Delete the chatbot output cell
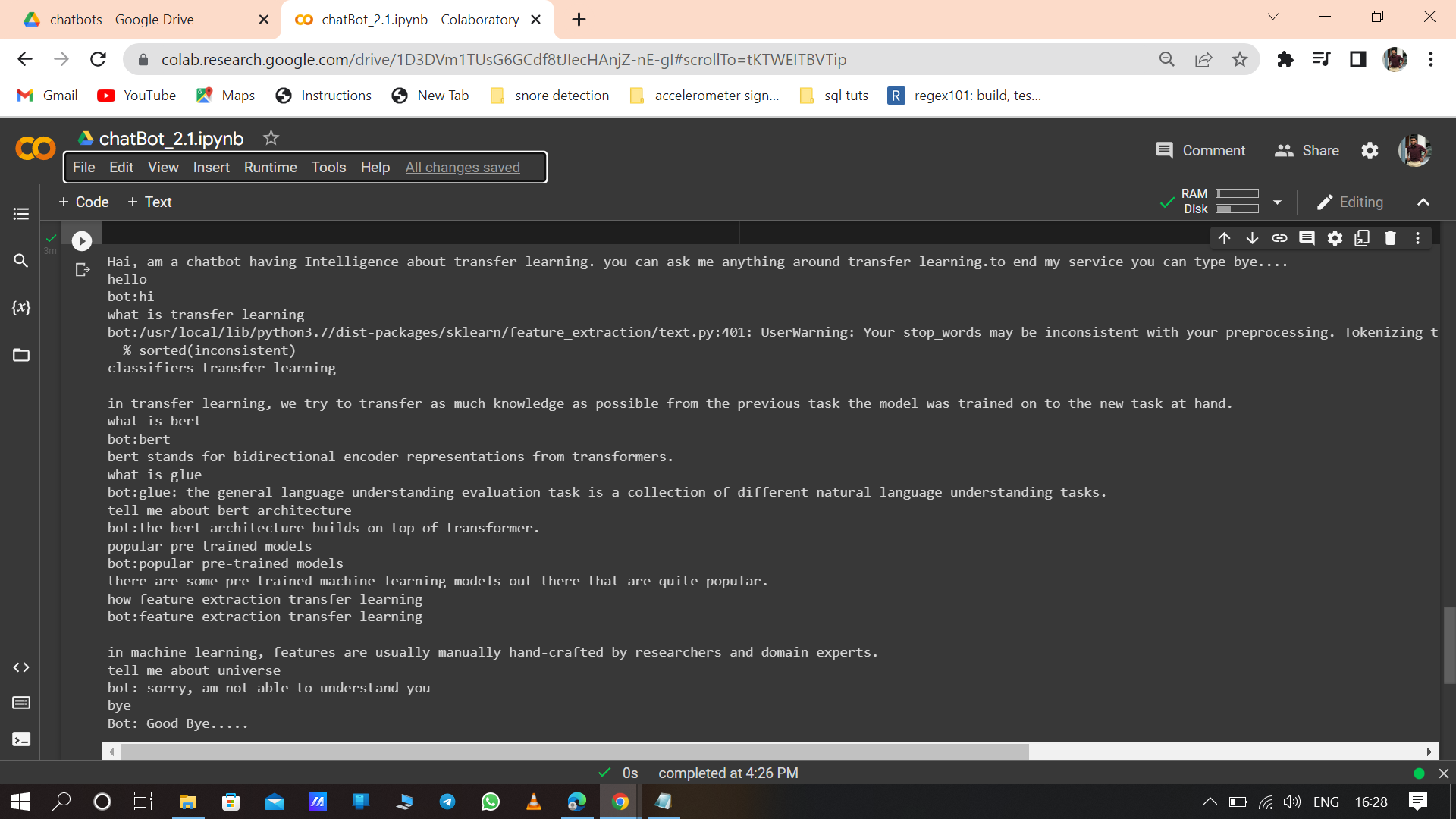The width and height of the screenshot is (1456, 819). [x=1389, y=237]
